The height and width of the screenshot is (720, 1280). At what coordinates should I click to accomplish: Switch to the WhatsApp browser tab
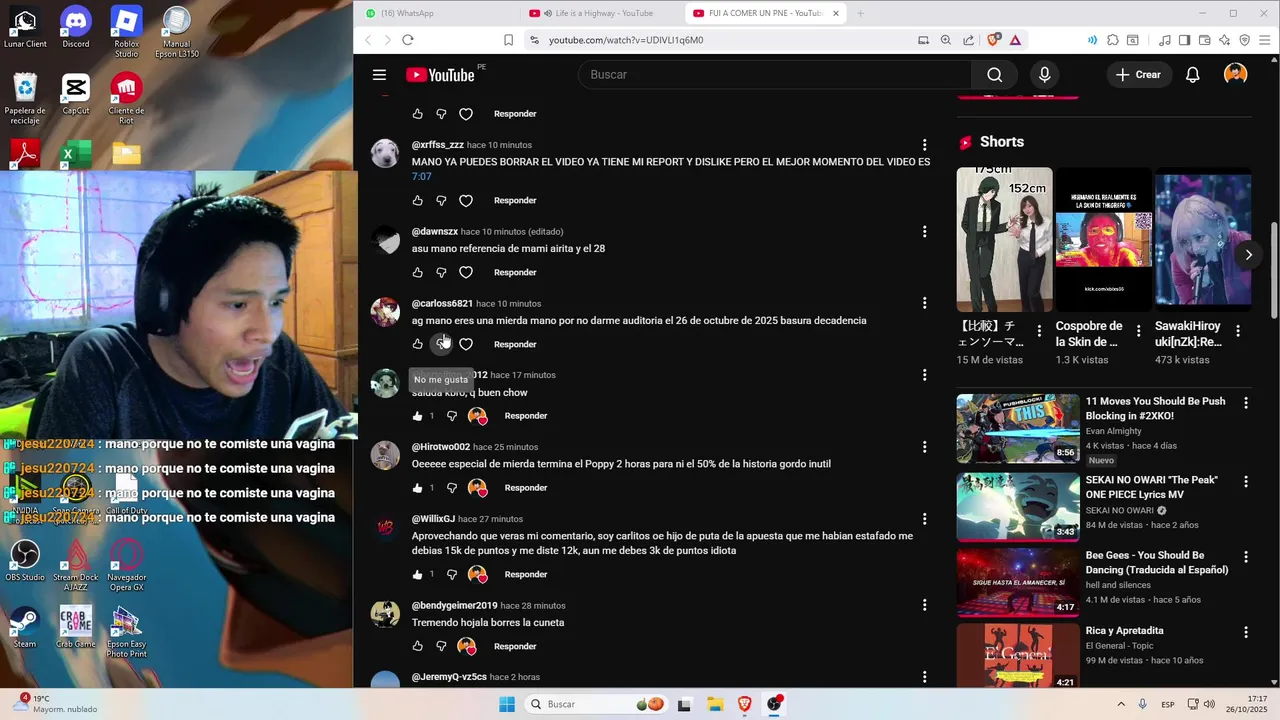pyautogui.click(x=437, y=13)
